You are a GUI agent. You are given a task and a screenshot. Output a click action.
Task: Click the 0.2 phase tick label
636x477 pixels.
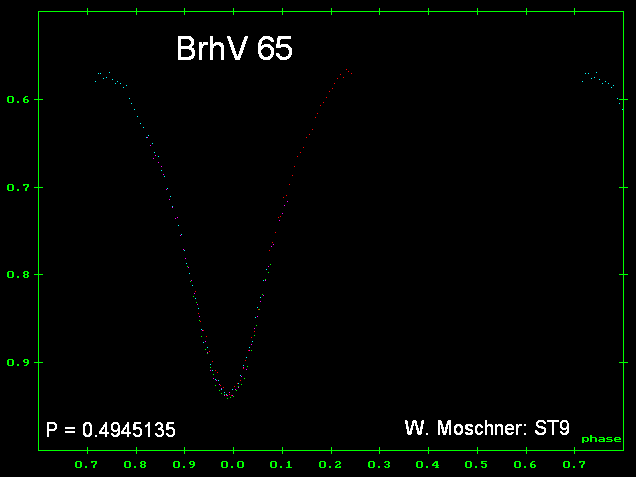(331, 465)
